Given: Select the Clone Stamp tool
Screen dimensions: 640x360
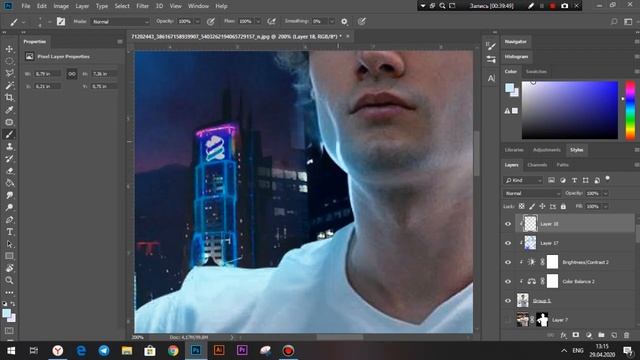Looking at the screenshot, I should (x=9, y=147).
